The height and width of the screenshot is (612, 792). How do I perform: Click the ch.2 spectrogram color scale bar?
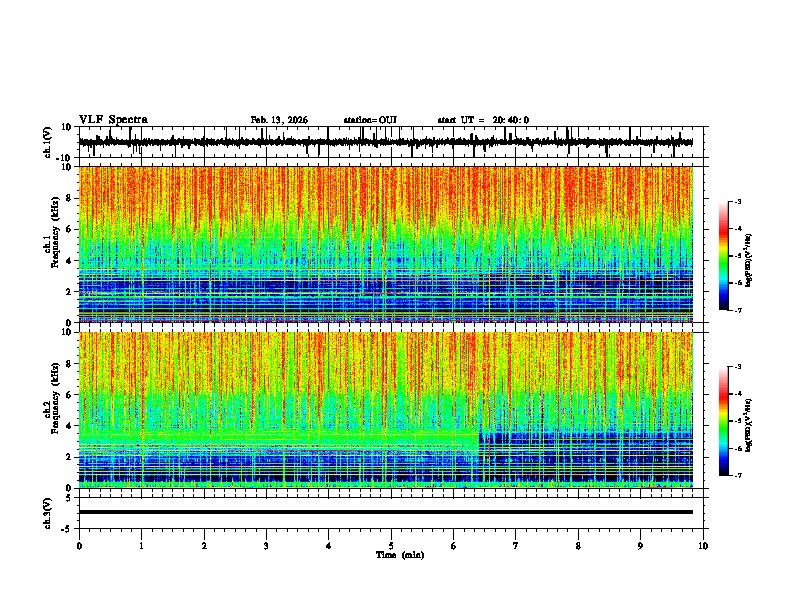click(724, 421)
